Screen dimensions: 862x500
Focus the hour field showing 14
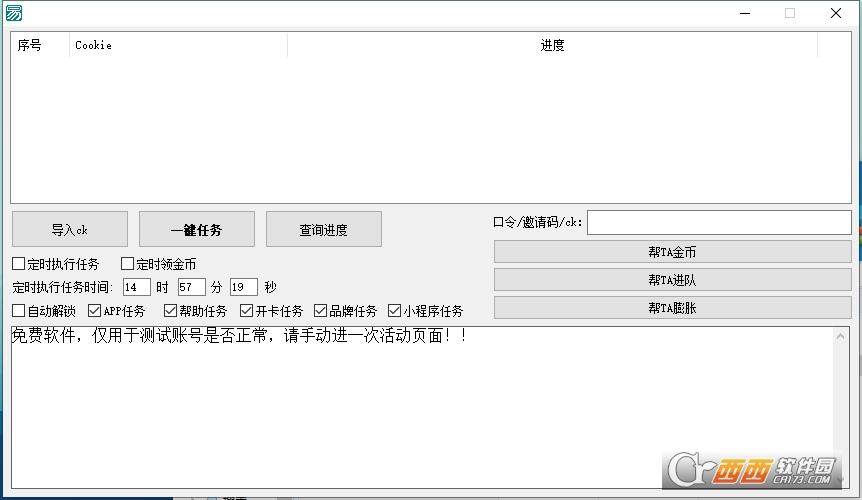(x=136, y=287)
